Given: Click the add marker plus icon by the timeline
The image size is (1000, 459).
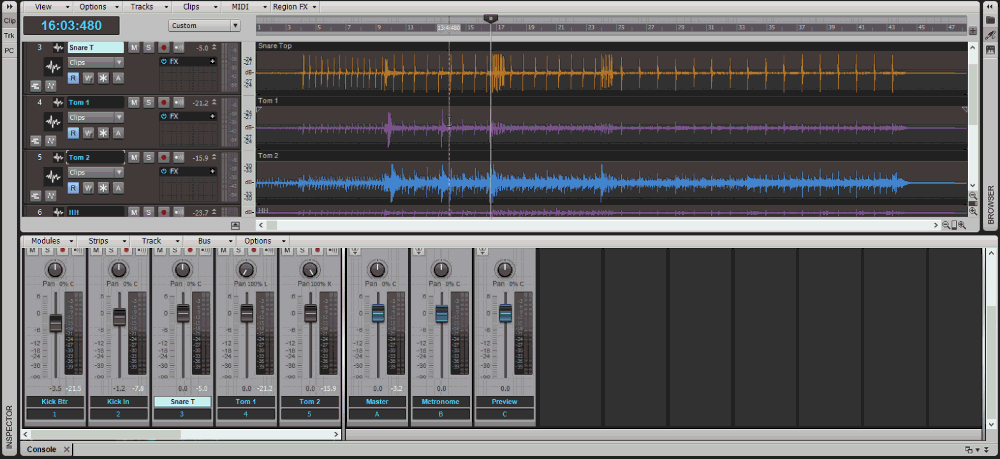Looking at the screenshot, I should tap(973, 31).
